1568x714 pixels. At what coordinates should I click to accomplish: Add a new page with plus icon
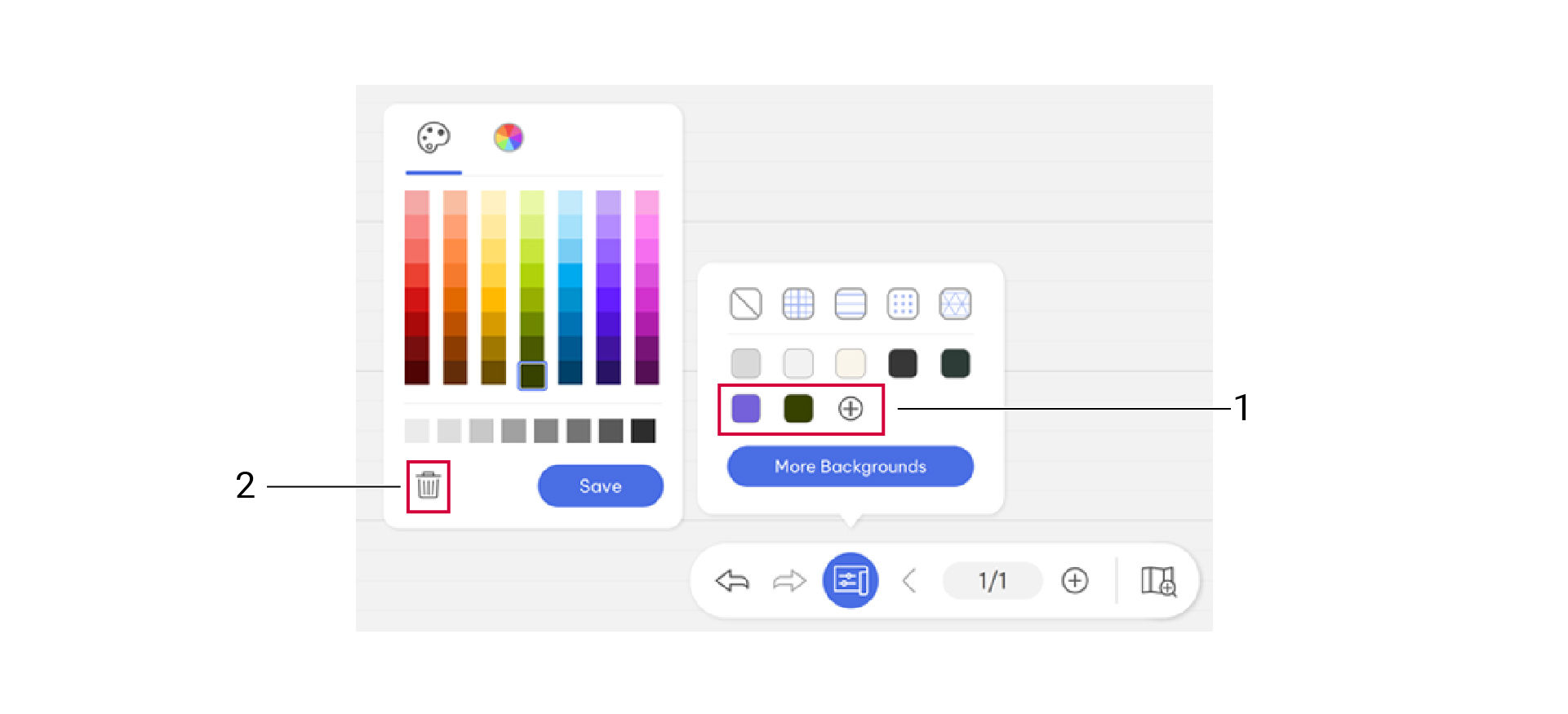[1074, 580]
